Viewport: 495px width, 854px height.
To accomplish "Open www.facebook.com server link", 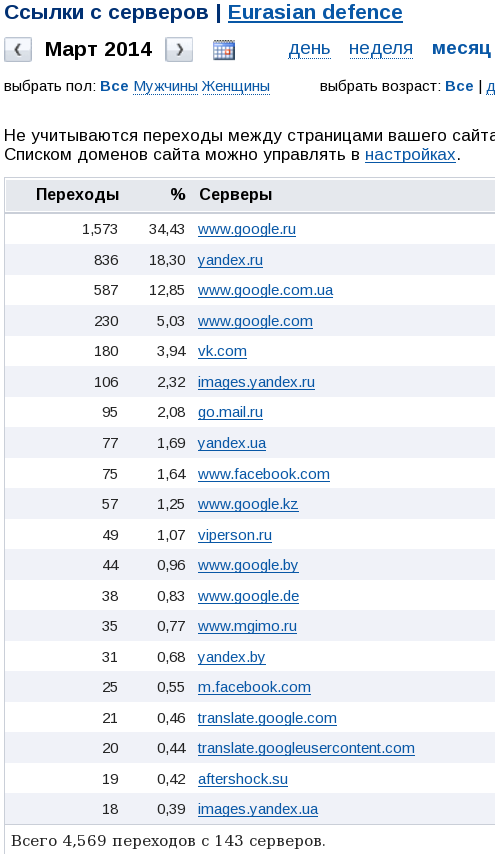I will click(x=264, y=474).
